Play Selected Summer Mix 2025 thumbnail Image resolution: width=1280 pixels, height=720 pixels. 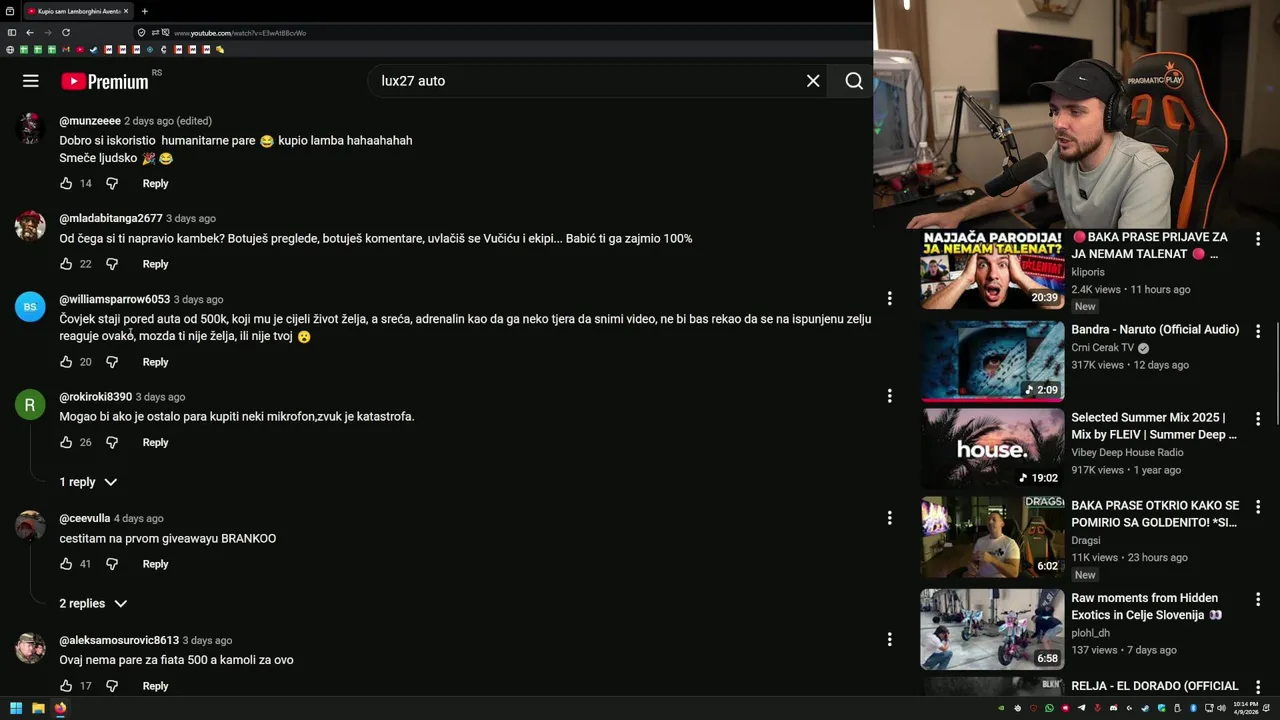pyautogui.click(x=992, y=448)
